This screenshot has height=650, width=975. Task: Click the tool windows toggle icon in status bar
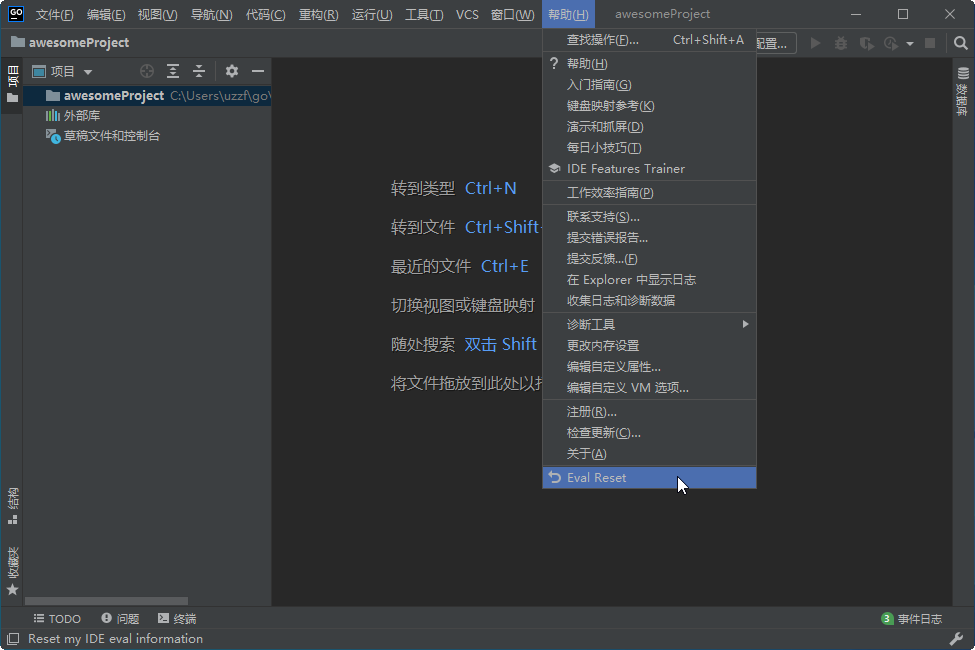click(12, 639)
